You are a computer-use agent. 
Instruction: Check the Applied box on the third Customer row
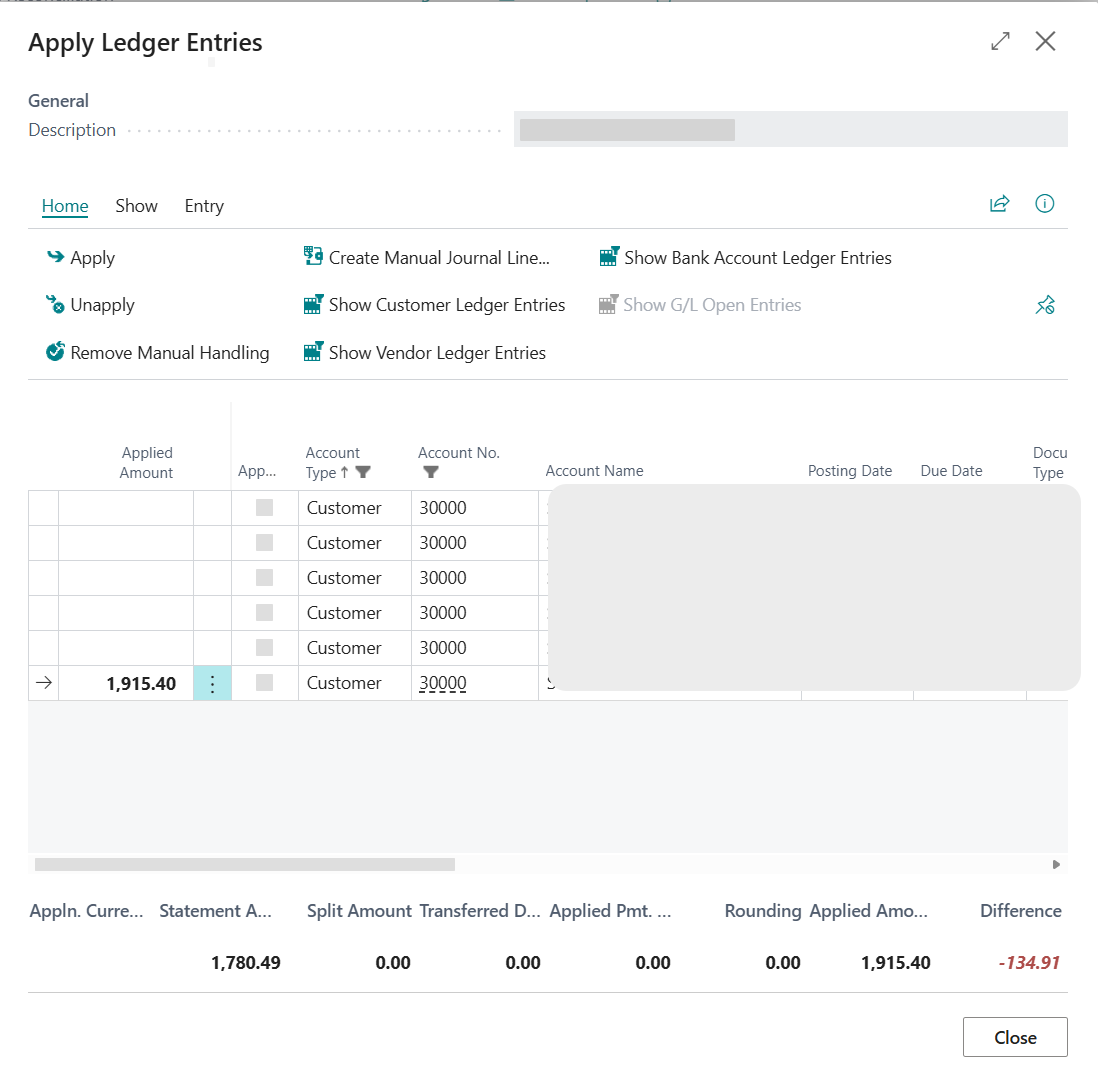point(264,577)
